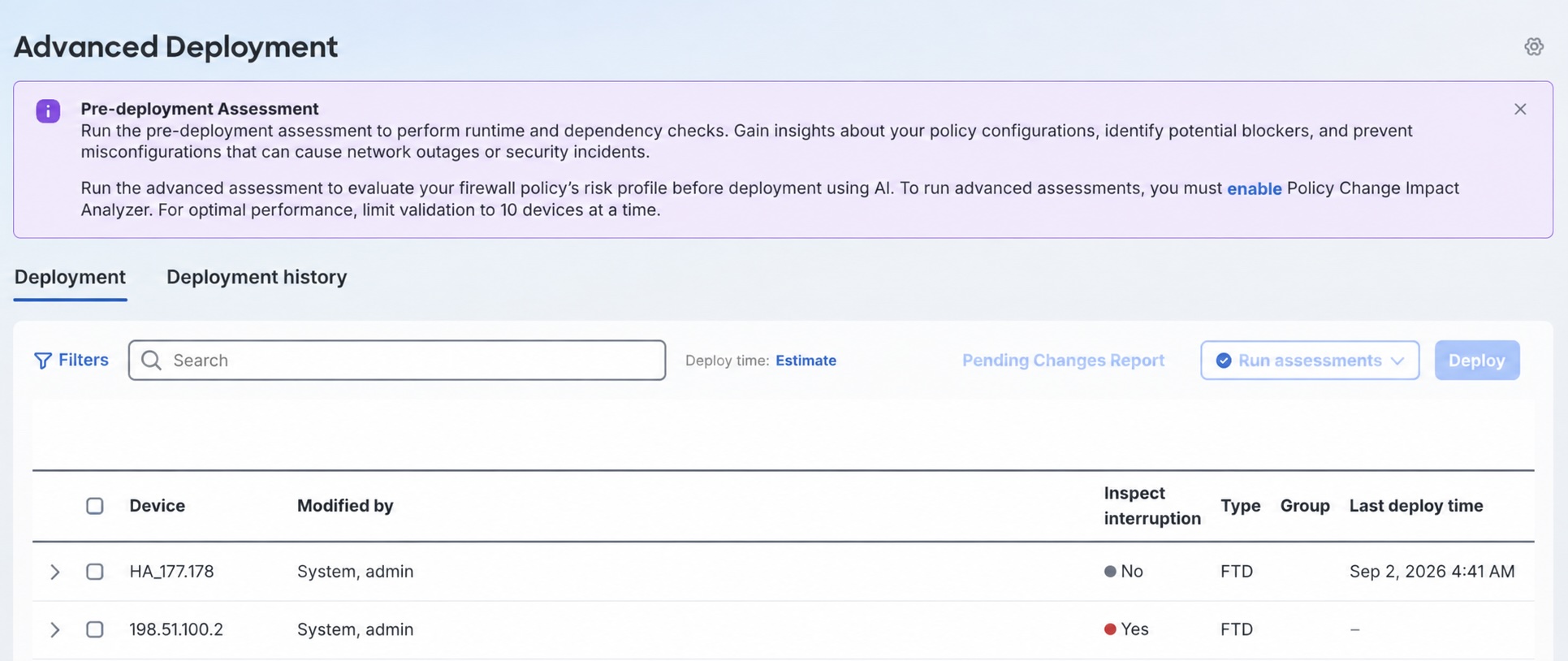Open the Filters panel
Screen dimensions: 1568x661
pyautogui.click(x=71, y=360)
